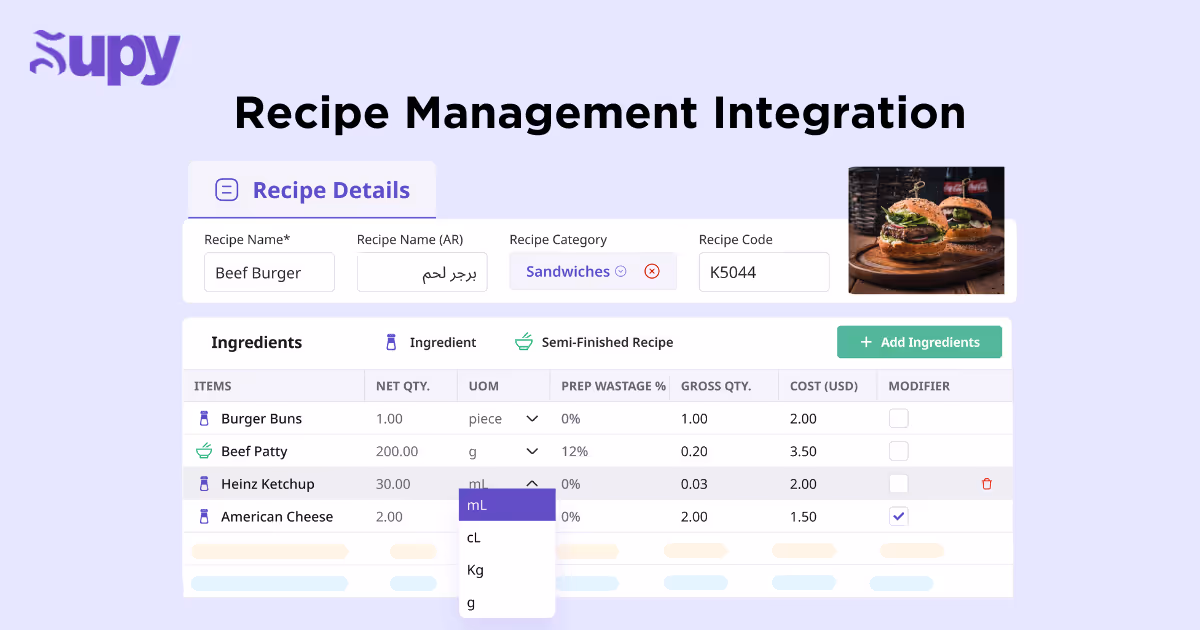The width and height of the screenshot is (1200, 630).
Task: Delete the Heinz Ketchup row via trash icon
Action: pos(986,483)
